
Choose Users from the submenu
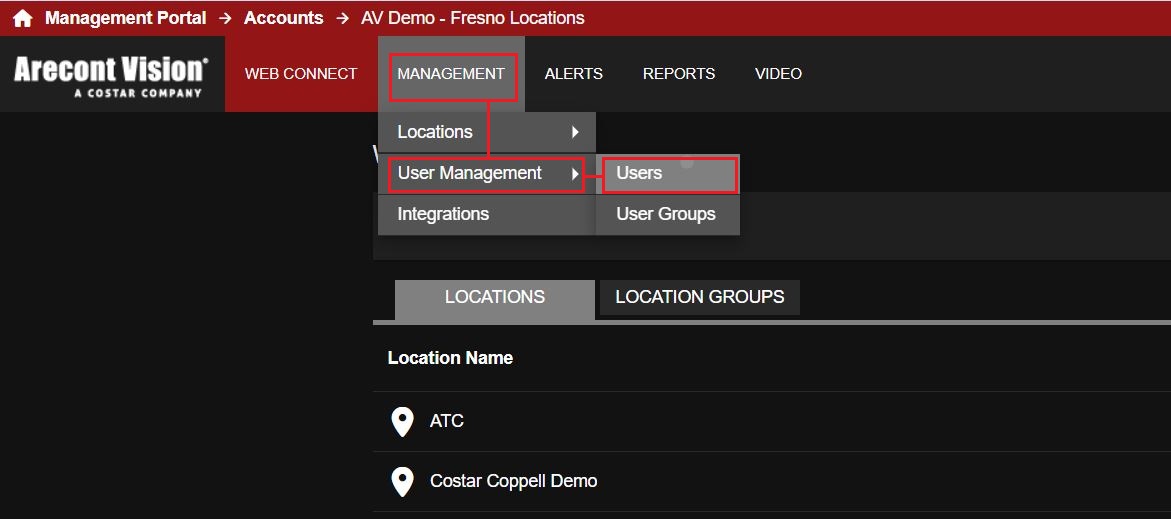click(x=668, y=173)
